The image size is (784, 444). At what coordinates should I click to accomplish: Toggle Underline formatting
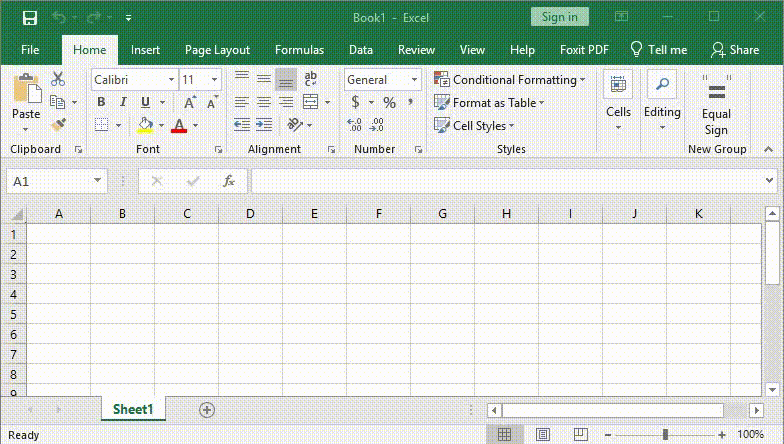[x=146, y=102]
